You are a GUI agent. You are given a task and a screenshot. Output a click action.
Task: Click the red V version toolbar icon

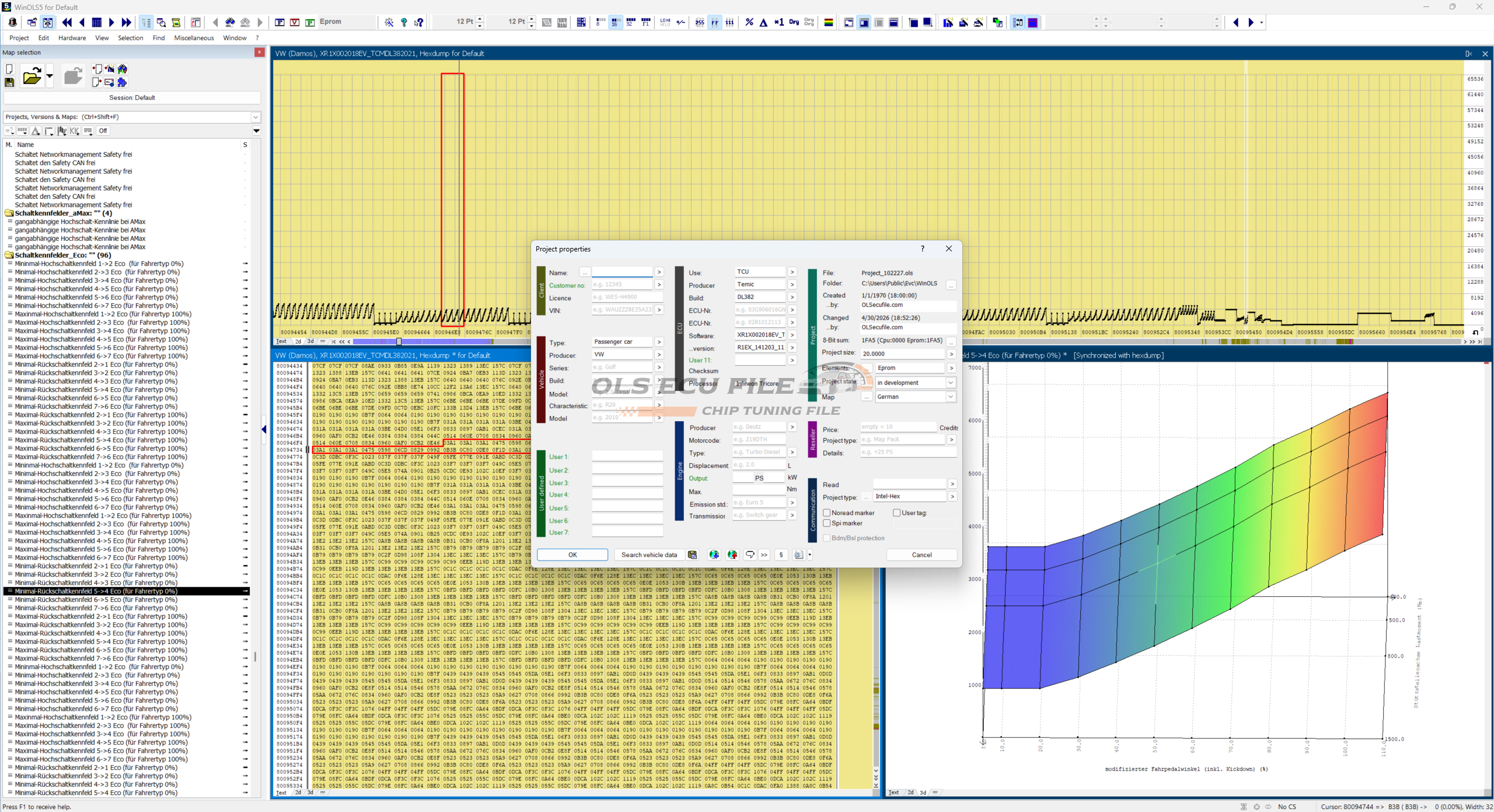[295, 23]
